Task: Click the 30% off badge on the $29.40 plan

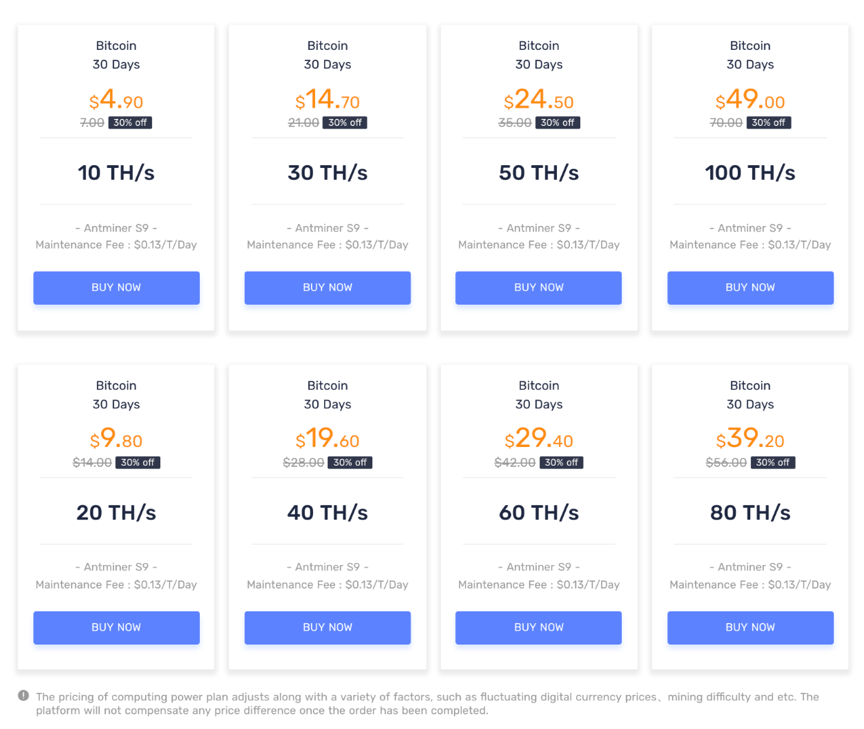Action: [x=561, y=463]
